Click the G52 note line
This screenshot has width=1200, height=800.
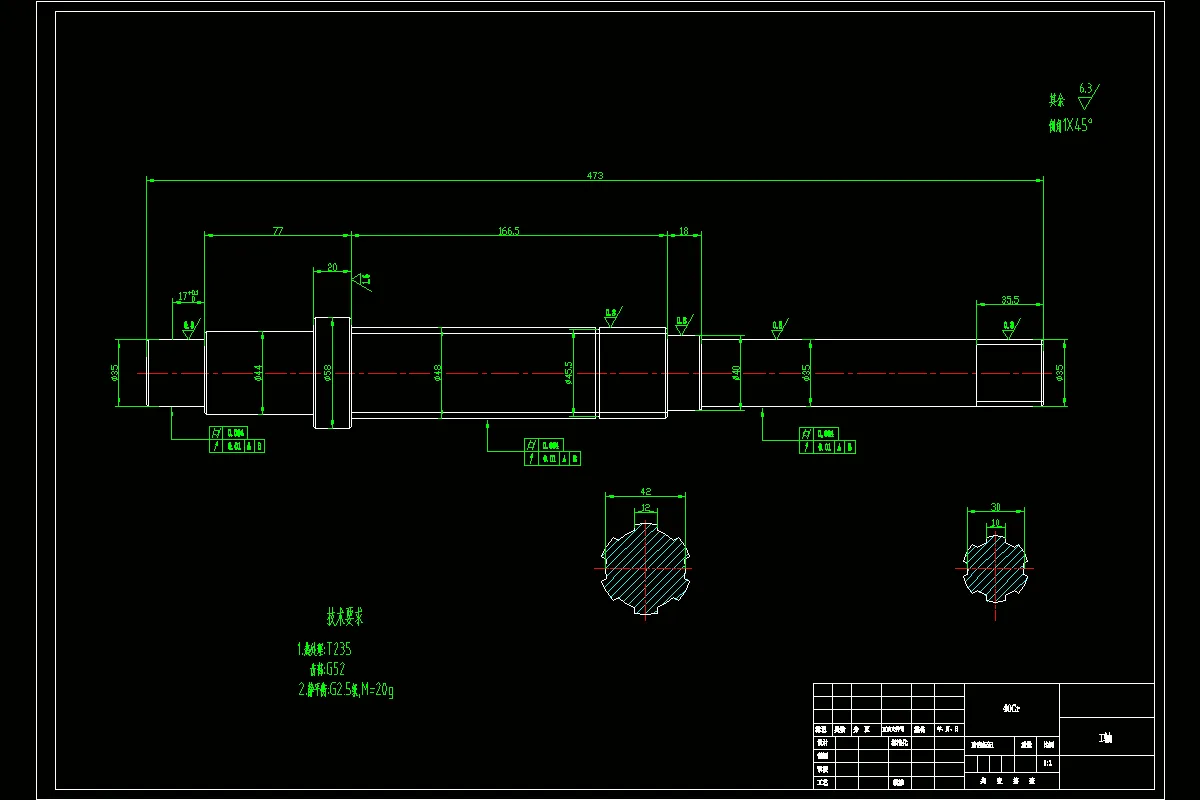[x=327, y=670]
